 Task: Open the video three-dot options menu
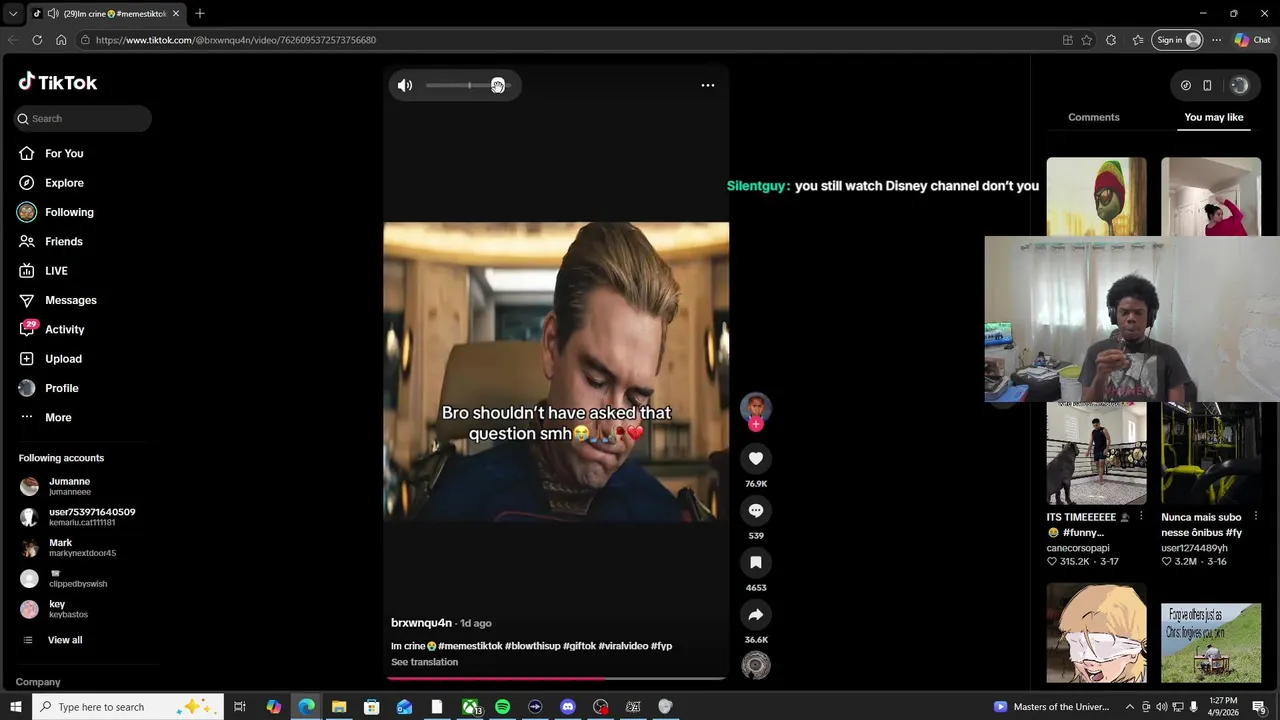(708, 85)
